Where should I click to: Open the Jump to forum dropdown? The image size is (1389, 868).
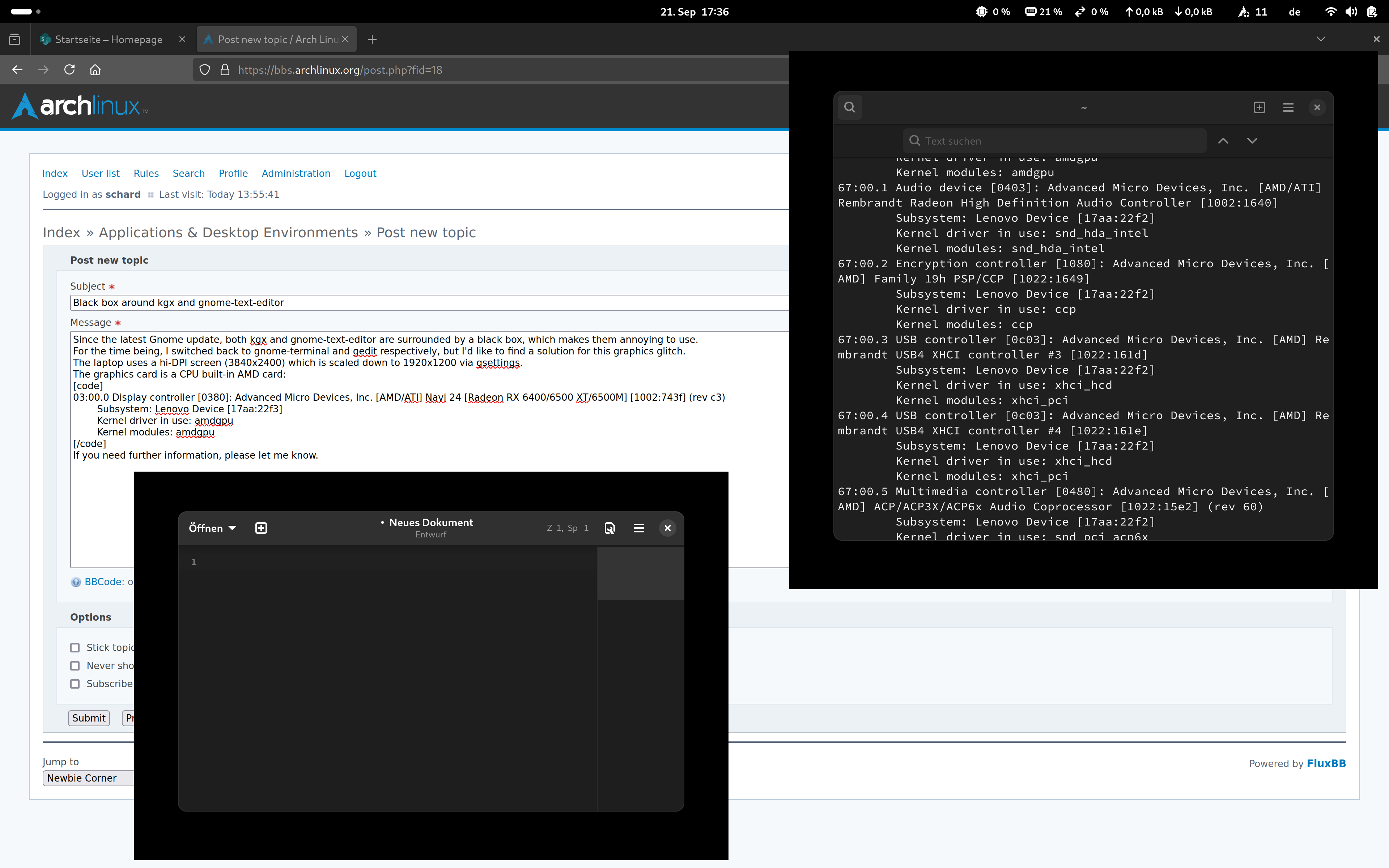tap(88, 778)
